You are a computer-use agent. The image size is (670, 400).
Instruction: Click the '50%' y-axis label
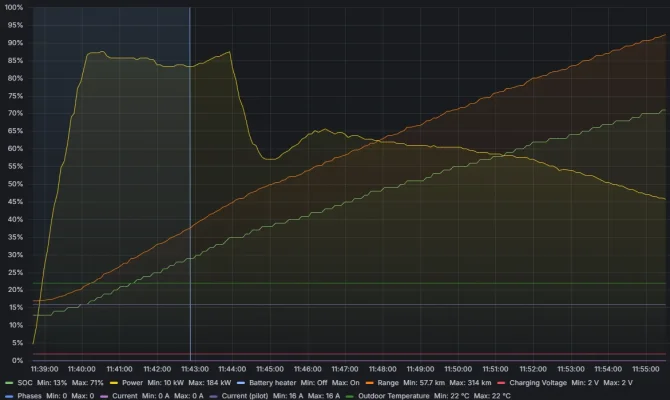point(15,184)
